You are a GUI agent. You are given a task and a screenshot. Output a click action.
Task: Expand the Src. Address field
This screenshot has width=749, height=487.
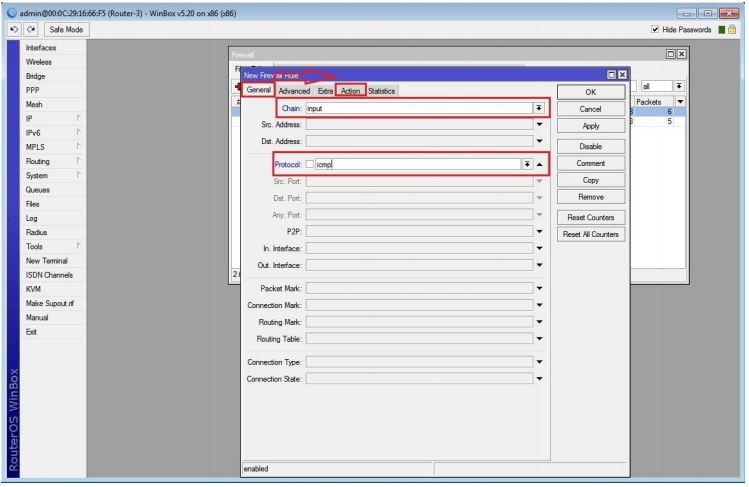tap(540, 125)
